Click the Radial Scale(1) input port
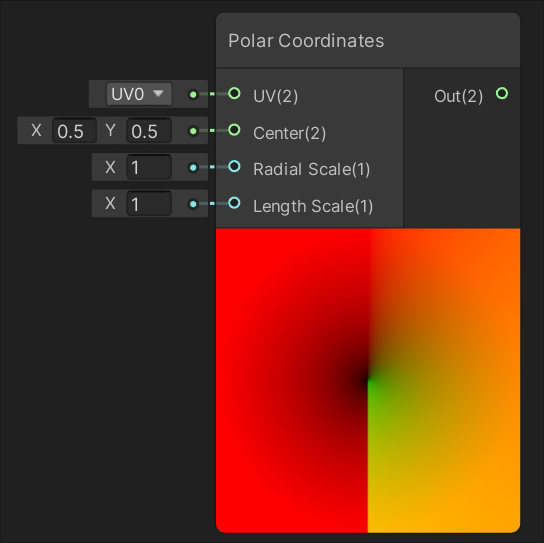 pyautogui.click(x=234, y=167)
